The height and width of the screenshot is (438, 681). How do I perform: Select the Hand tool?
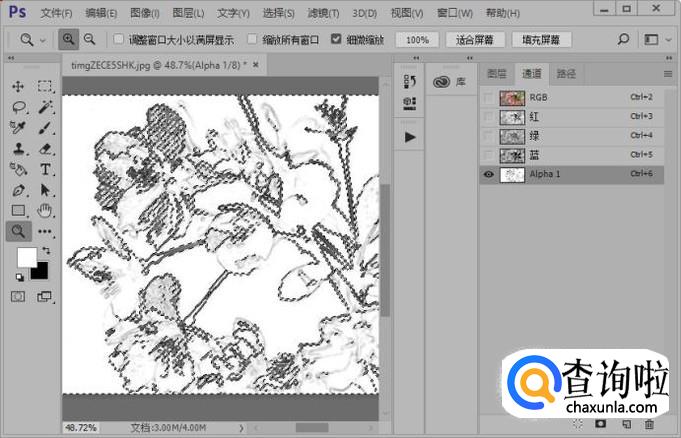coord(45,210)
